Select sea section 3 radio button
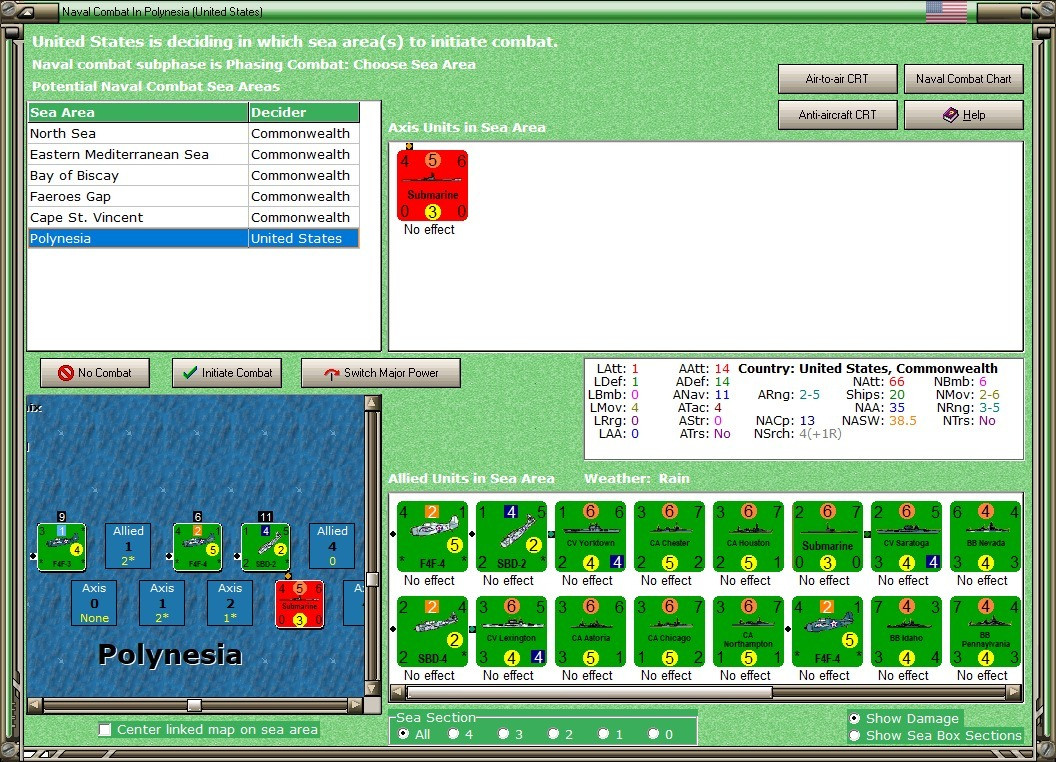Image resolution: width=1056 pixels, height=762 pixels. (x=503, y=734)
